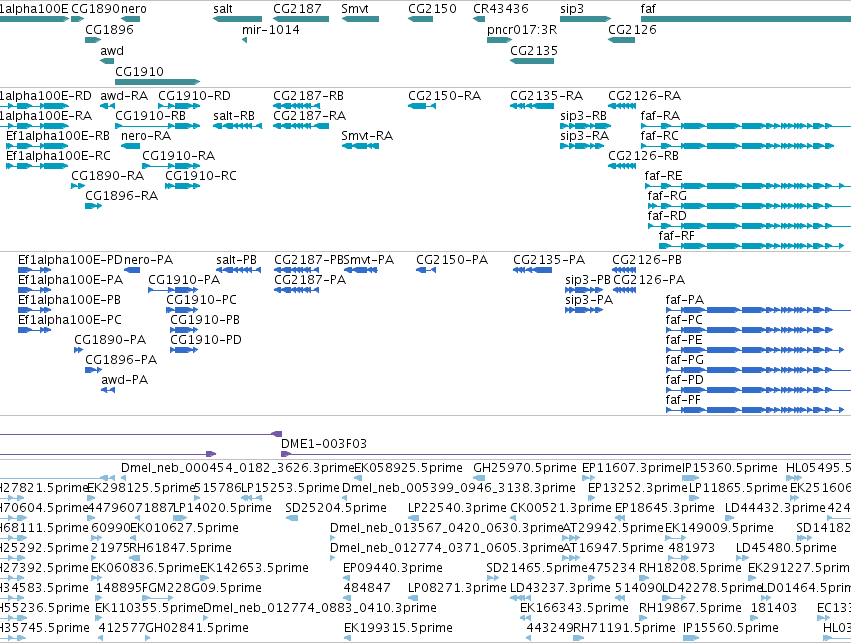The width and height of the screenshot is (851, 643).
Task: Click the CG2126-RB transcript label
Action: [x=643, y=156]
